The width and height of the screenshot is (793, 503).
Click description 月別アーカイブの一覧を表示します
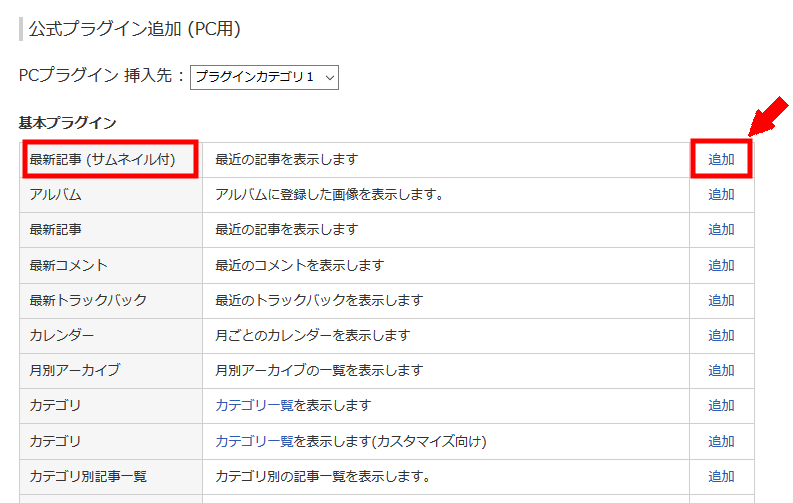[x=319, y=371]
